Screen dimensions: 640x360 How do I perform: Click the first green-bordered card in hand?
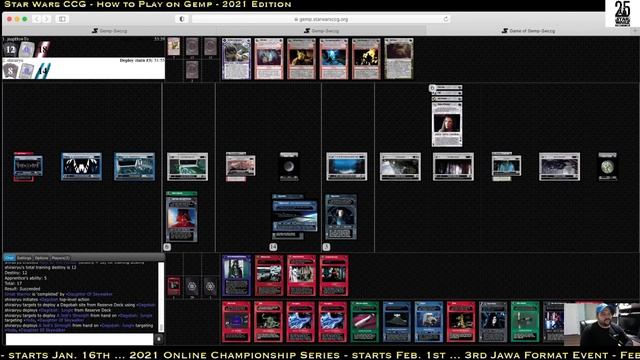click(x=364, y=322)
